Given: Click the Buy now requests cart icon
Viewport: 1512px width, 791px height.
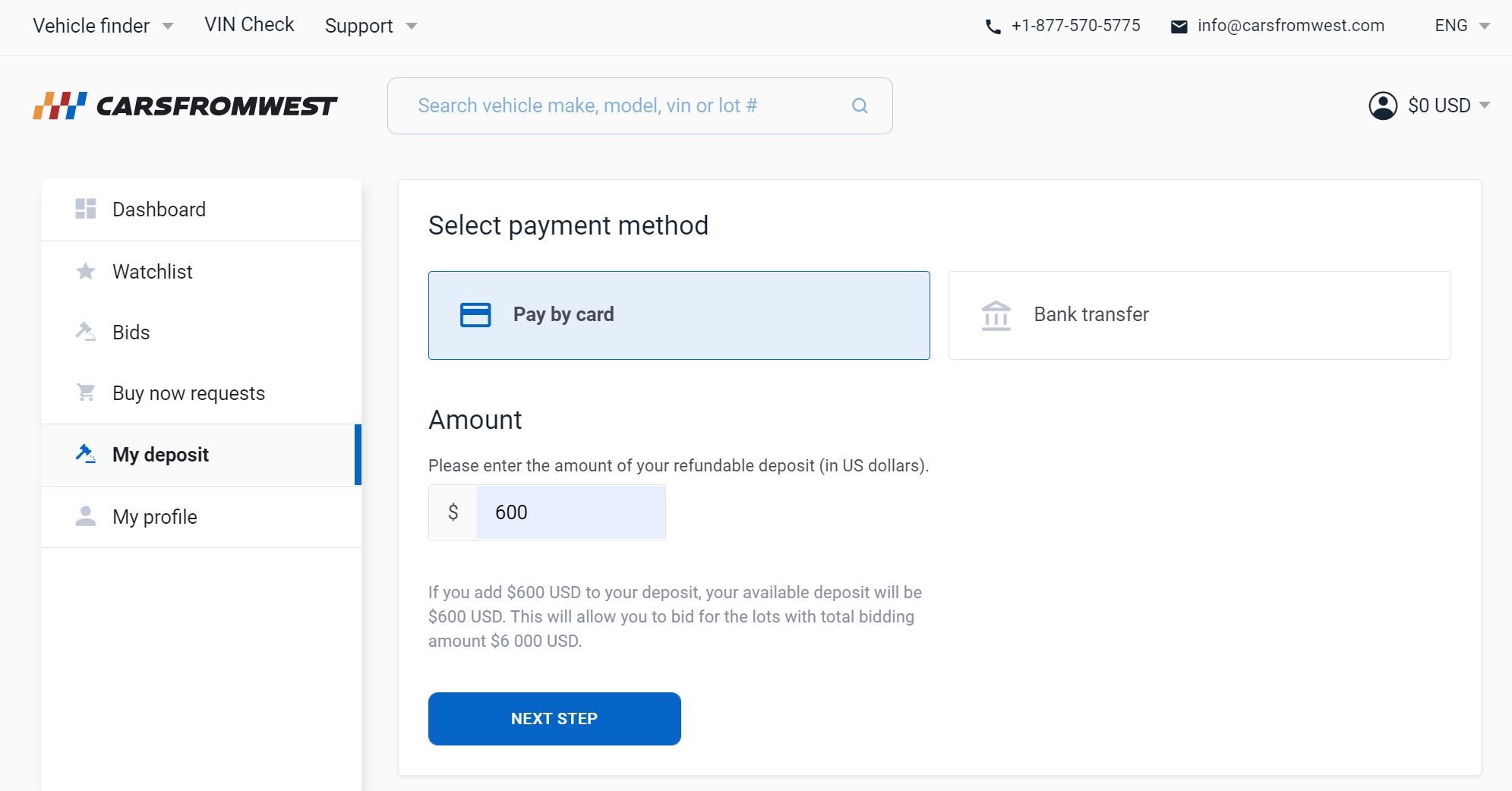Looking at the screenshot, I should tap(86, 392).
